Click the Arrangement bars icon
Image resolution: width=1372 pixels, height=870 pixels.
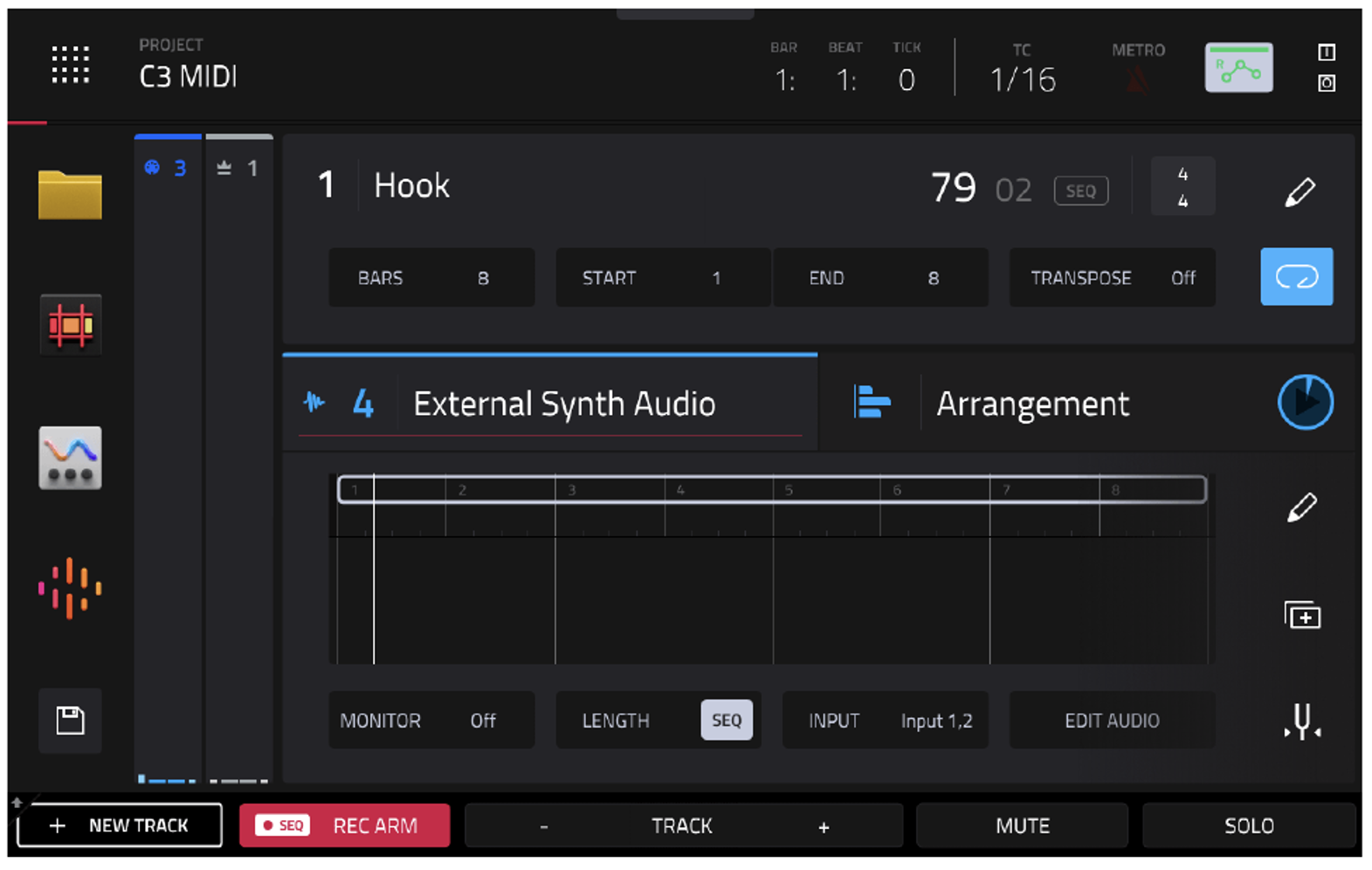click(x=872, y=403)
